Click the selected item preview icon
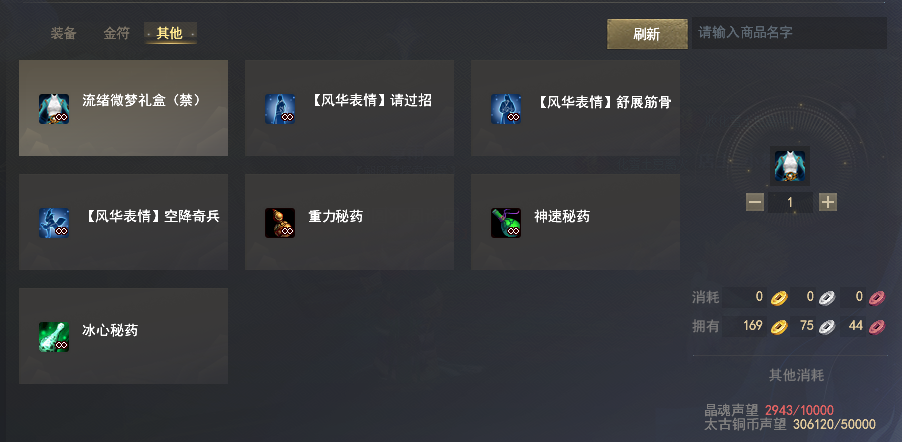 click(790, 166)
